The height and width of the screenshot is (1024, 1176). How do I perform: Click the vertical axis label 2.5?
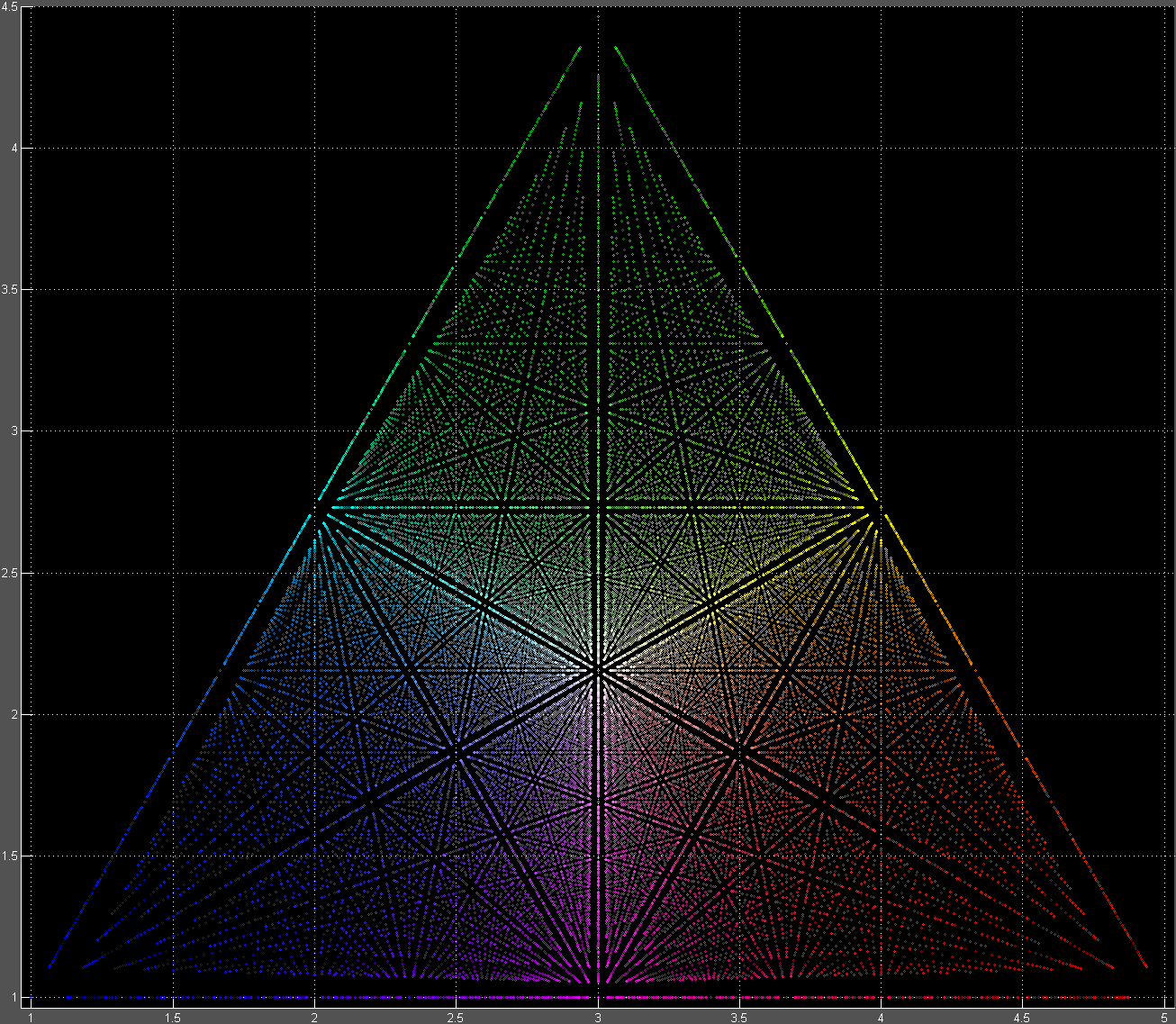pyautogui.click(x=12, y=574)
